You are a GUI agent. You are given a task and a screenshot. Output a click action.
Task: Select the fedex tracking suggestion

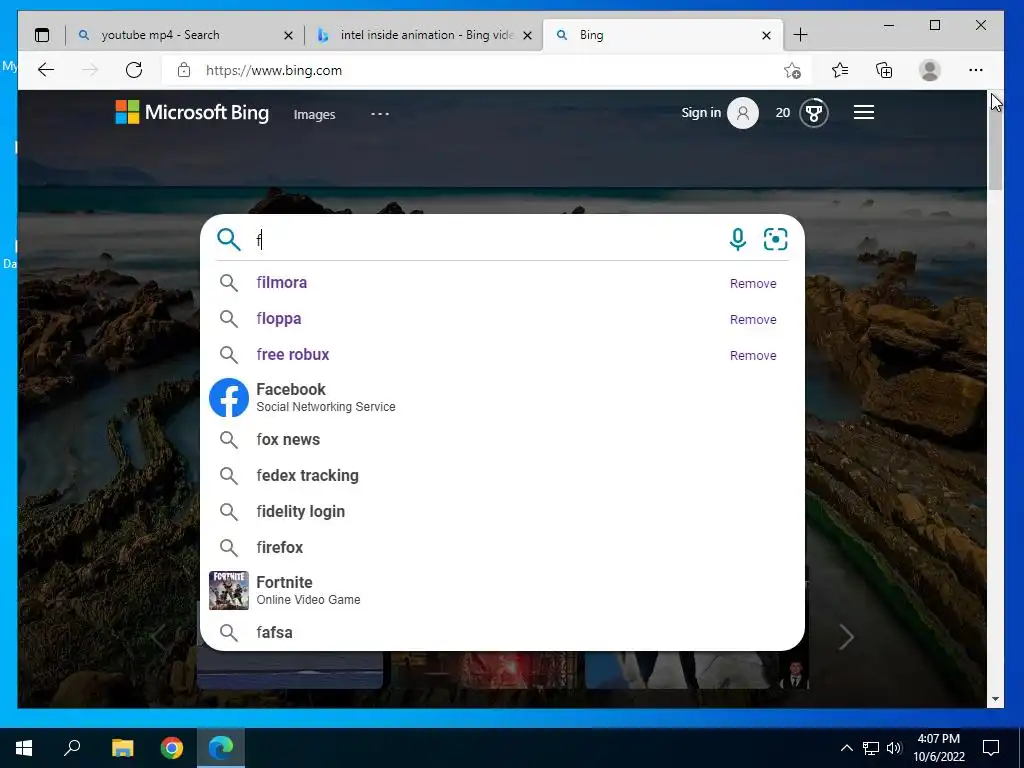pyautogui.click(x=502, y=475)
